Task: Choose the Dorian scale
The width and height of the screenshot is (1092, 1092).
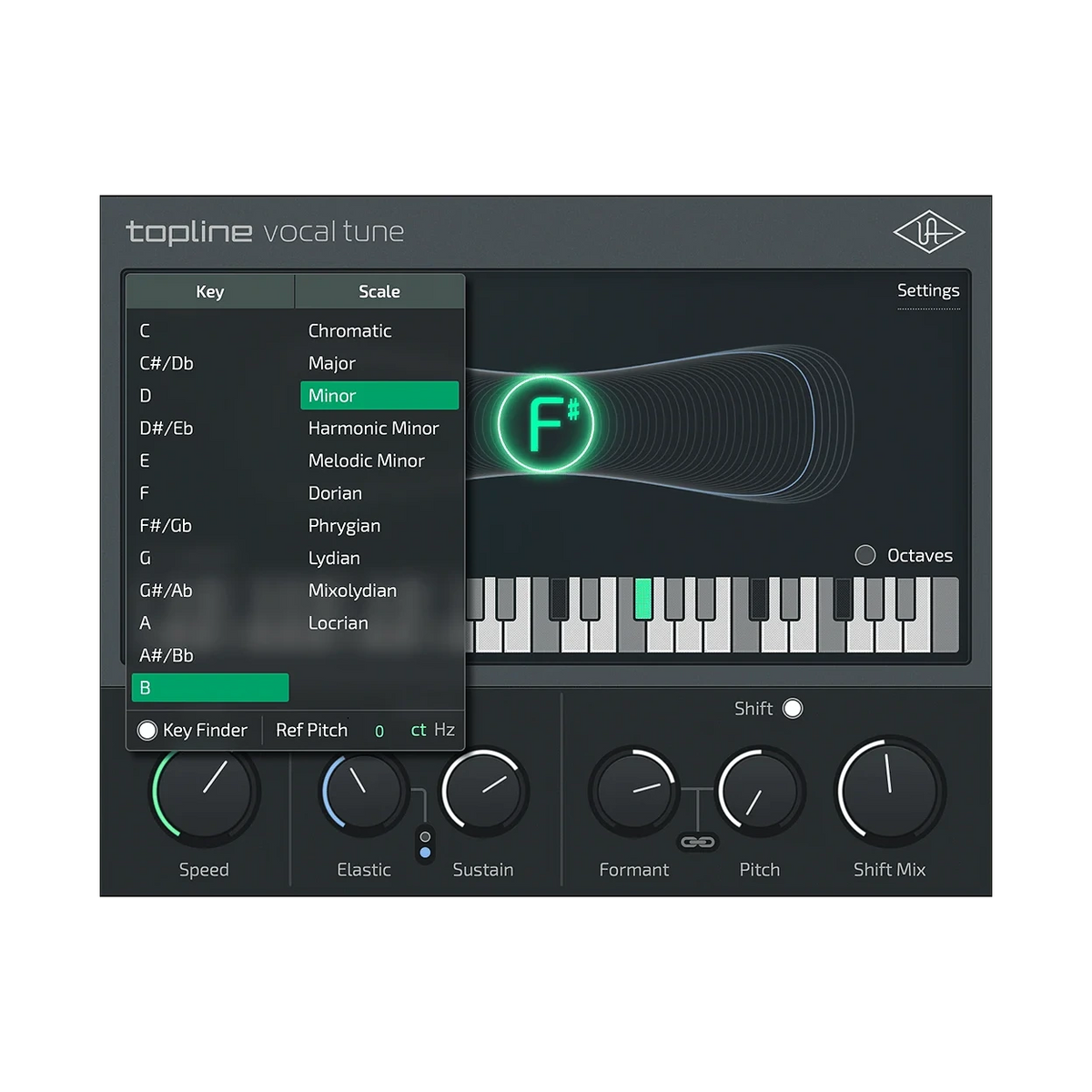Action: click(379, 493)
